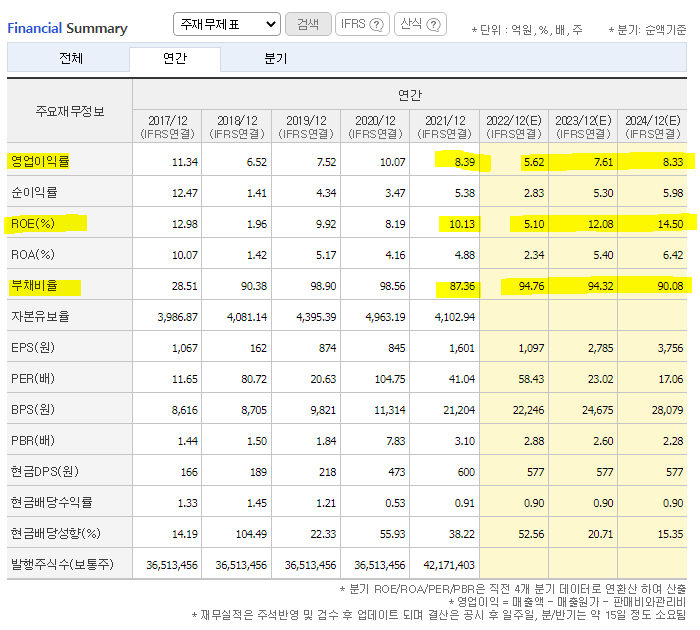Open the 주재무제표 dropdown

[227, 24]
